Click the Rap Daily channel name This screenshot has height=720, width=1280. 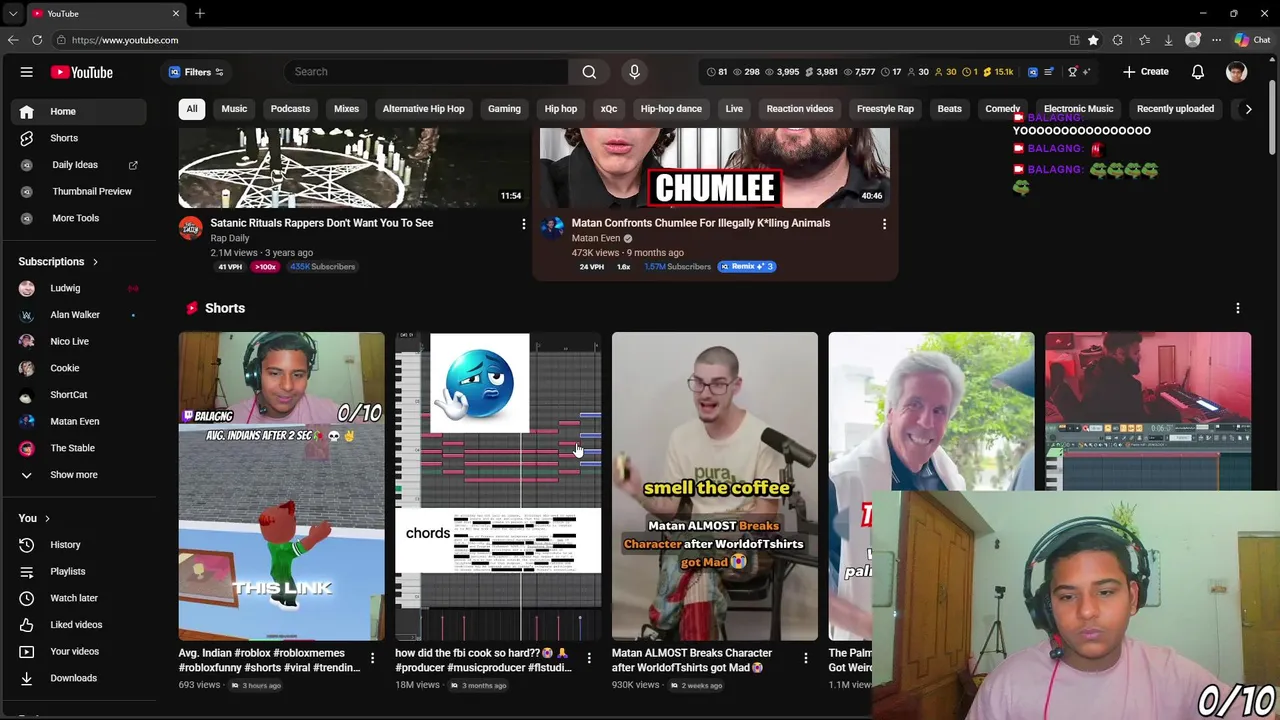pos(230,238)
